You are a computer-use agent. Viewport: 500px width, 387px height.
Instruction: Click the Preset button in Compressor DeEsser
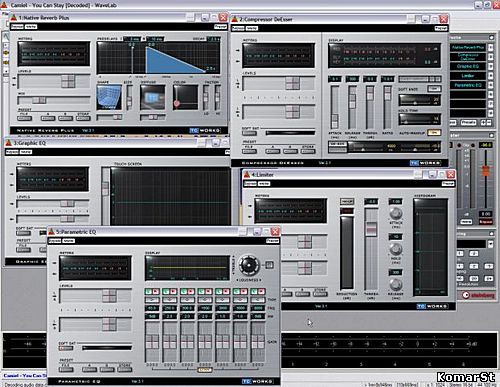tap(441, 28)
